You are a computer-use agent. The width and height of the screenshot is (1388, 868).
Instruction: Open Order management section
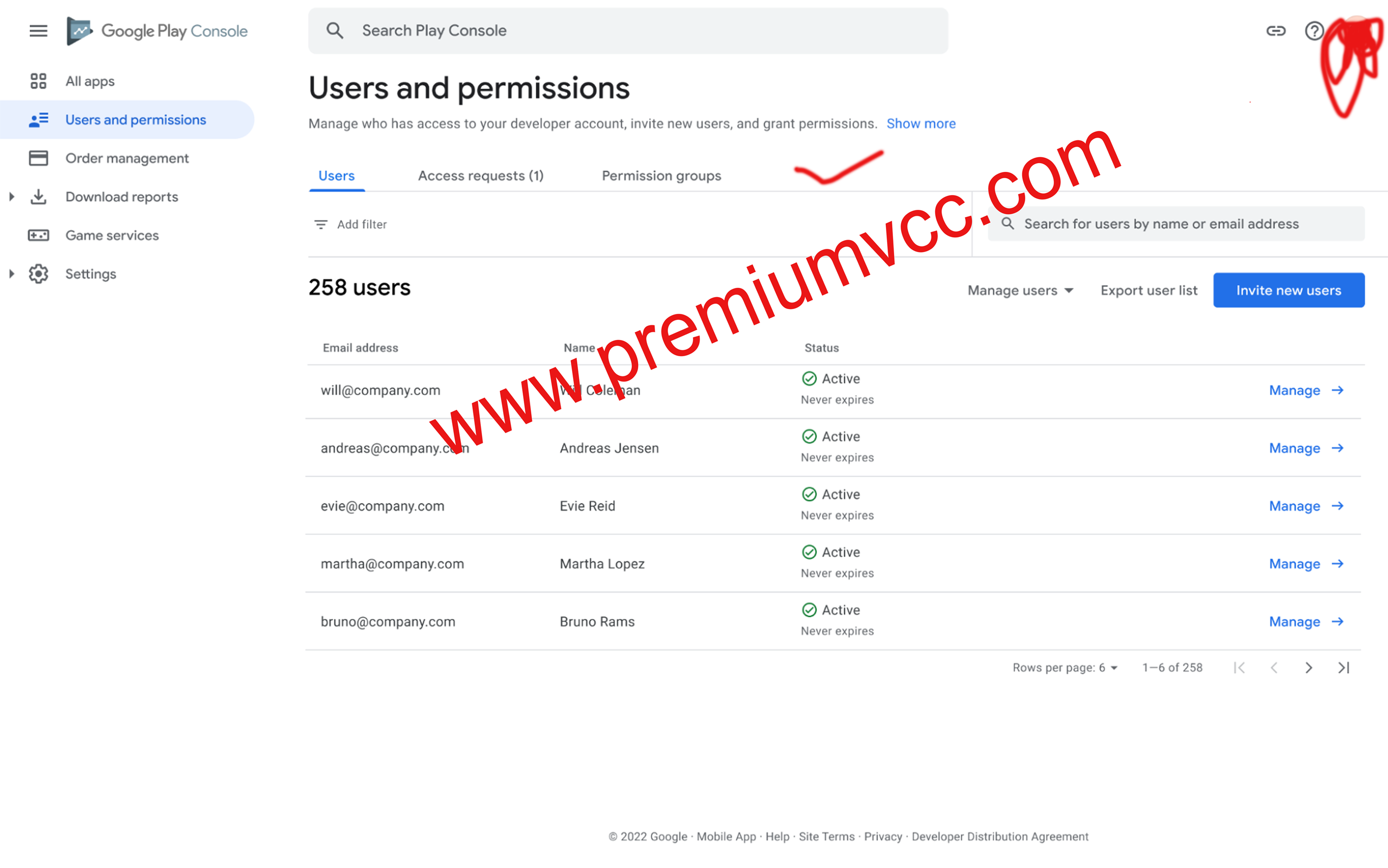(x=127, y=158)
